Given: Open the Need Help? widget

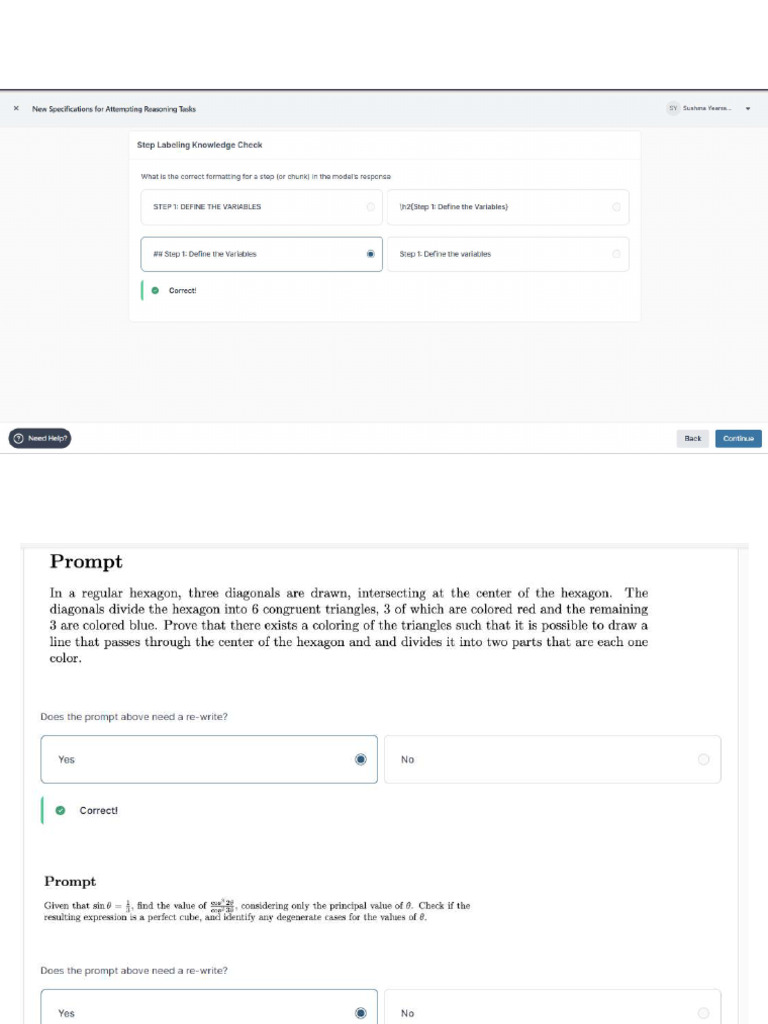Looking at the screenshot, I should point(40,438).
